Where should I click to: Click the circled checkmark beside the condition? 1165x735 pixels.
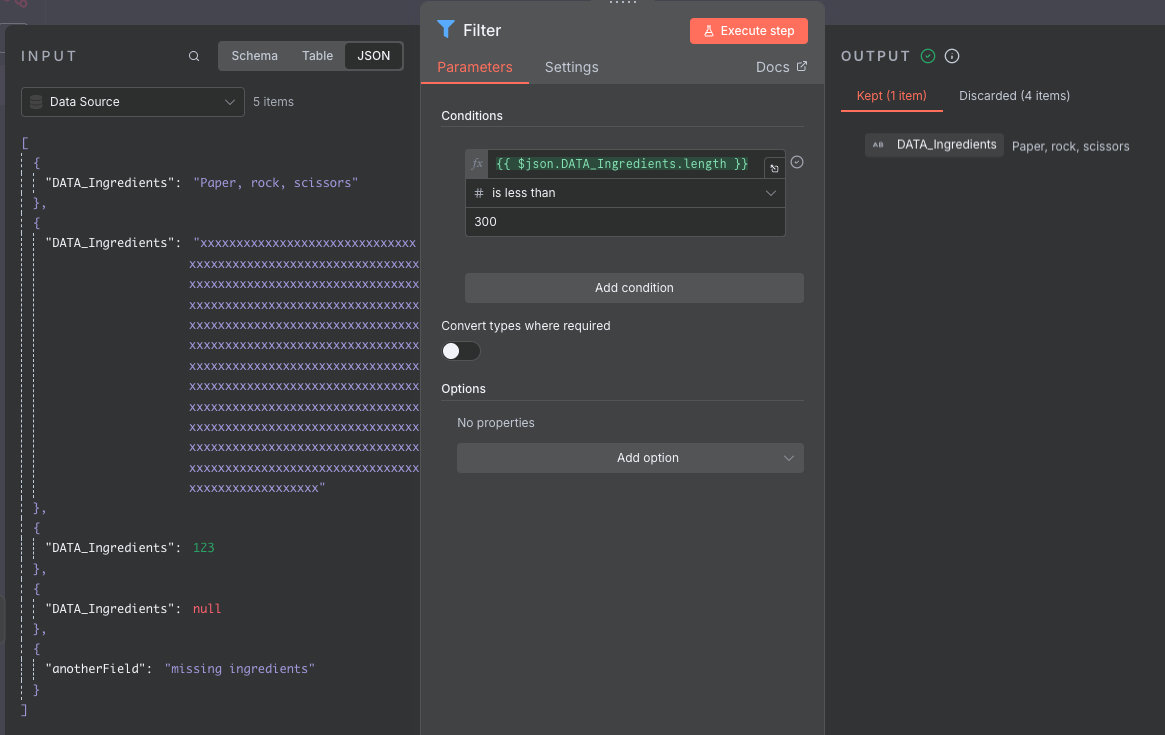[x=797, y=162]
